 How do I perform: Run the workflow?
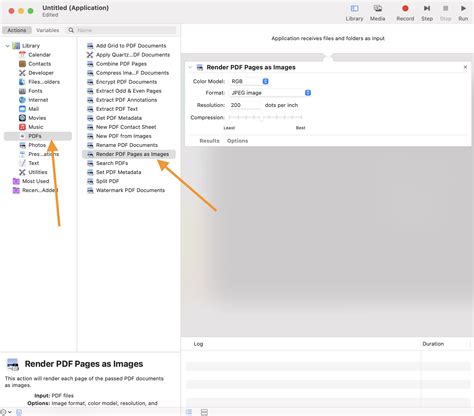tap(463, 13)
